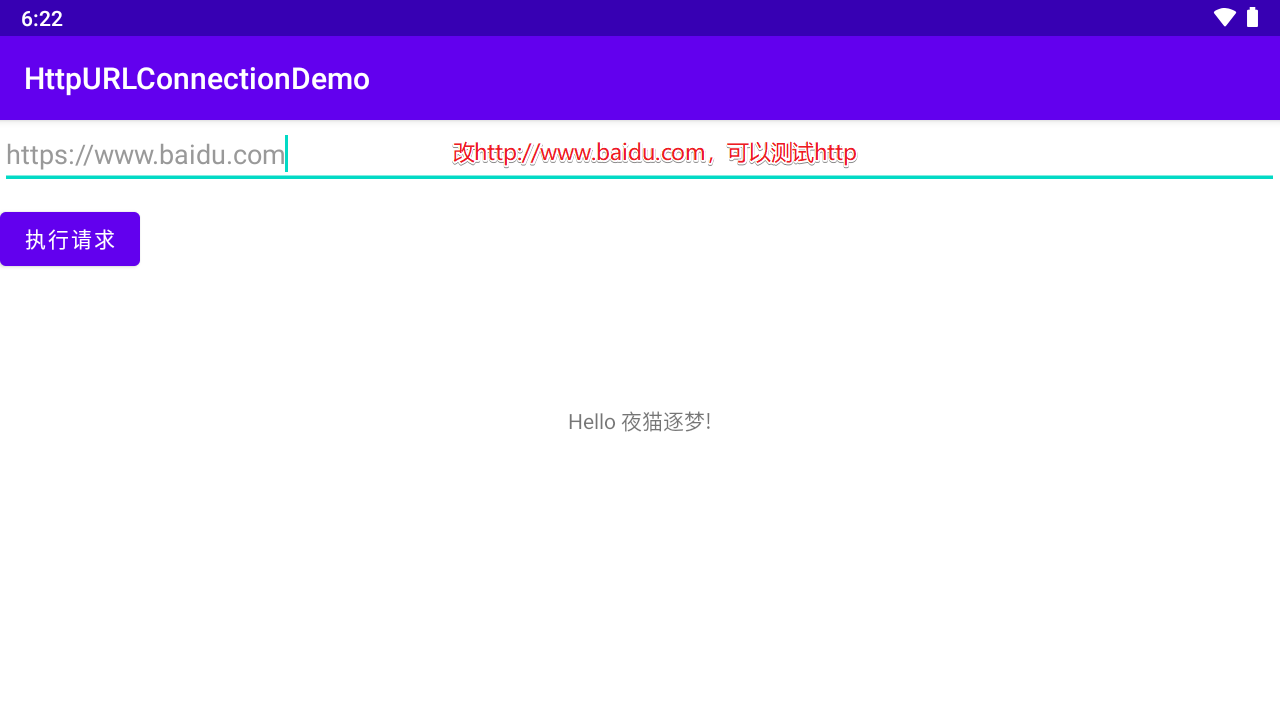Tap the hint text https://www.baidu.com
Image resolution: width=1280 pixels, height=720 pixels.
point(145,154)
